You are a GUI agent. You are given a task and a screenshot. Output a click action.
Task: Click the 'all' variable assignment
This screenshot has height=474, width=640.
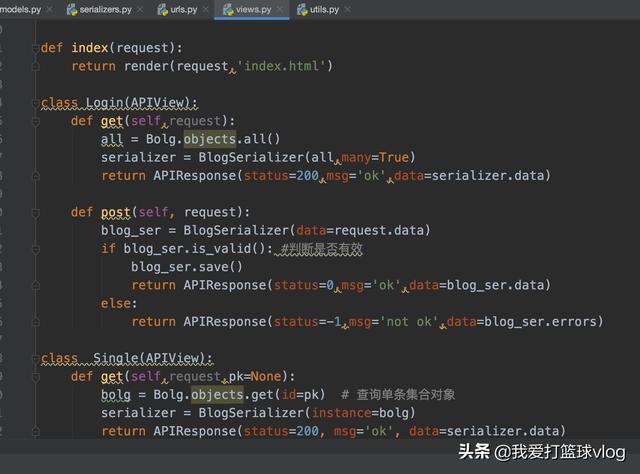112,139
